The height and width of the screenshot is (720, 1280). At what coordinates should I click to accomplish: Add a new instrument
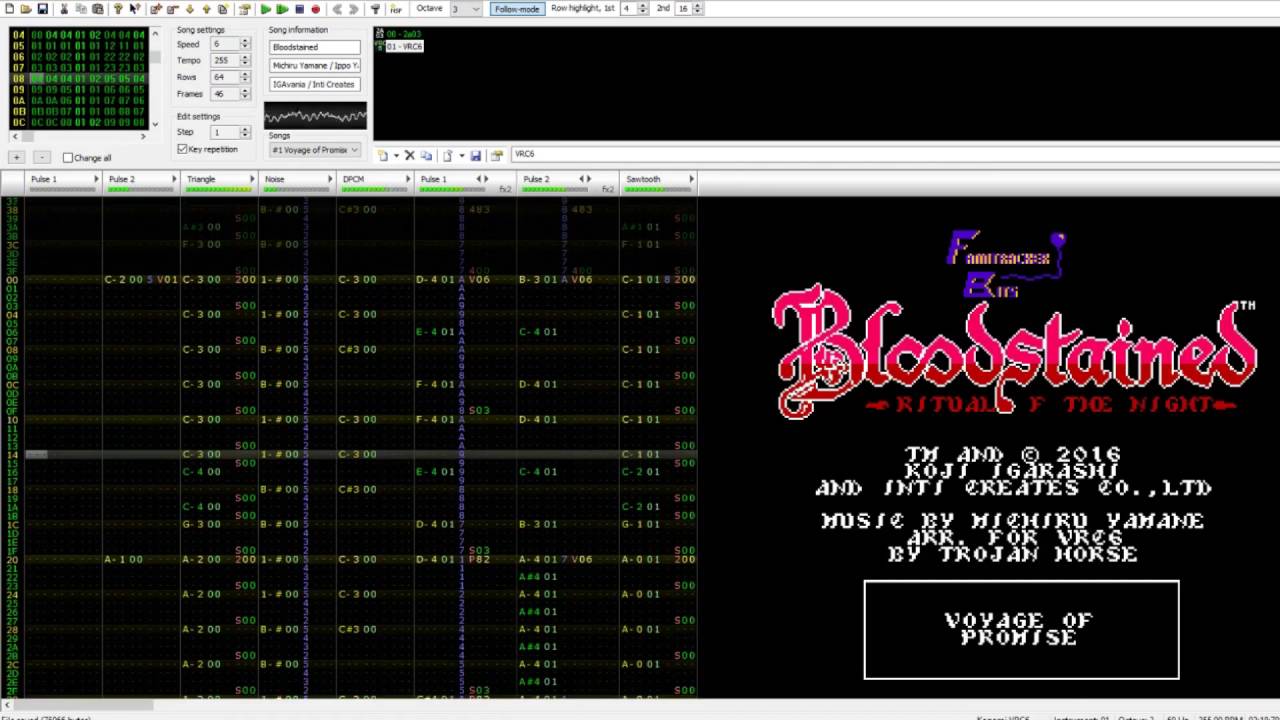click(382, 155)
